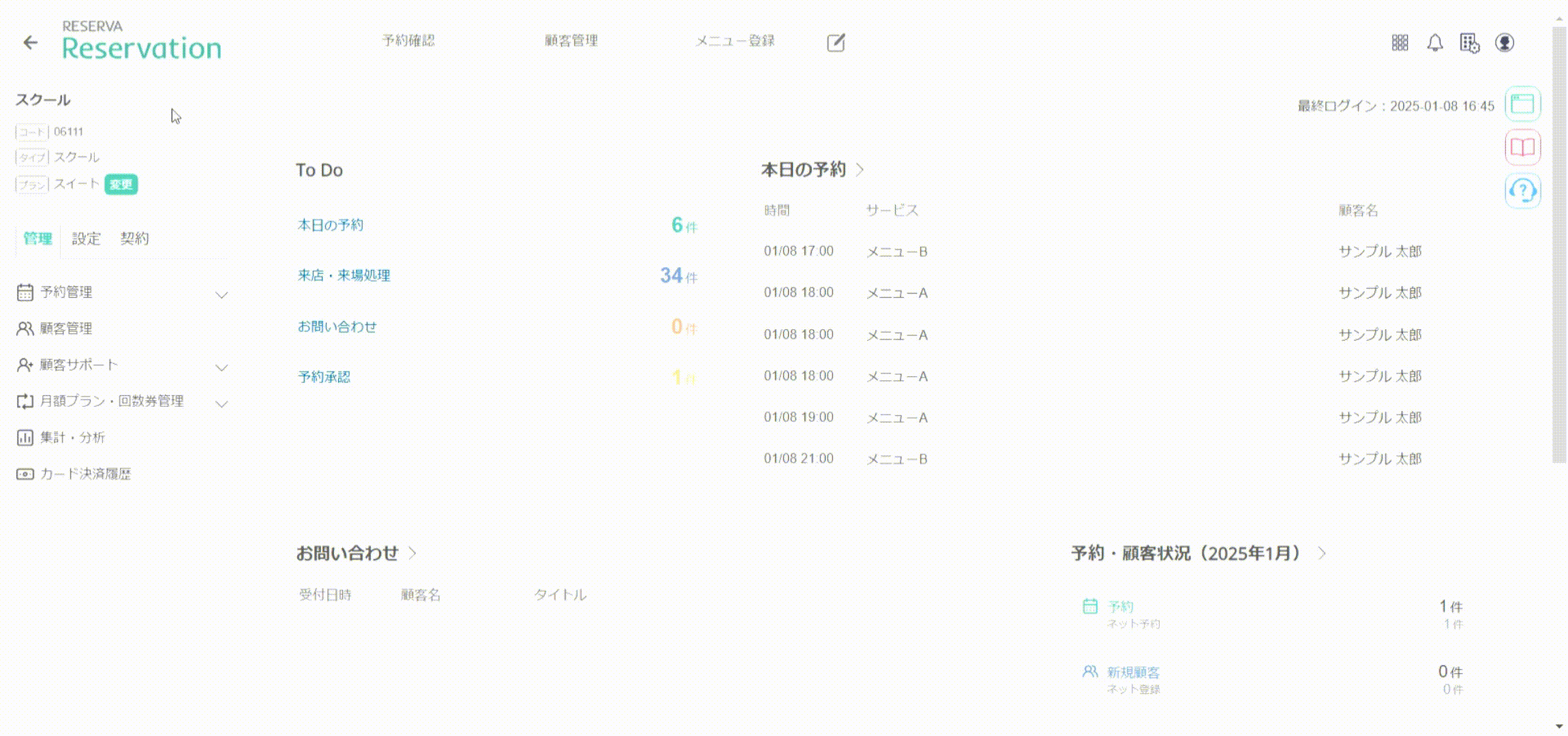Click the calendar icon next to 予約 stats
The width and height of the screenshot is (1568, 736).
[x=1090, y=606]
